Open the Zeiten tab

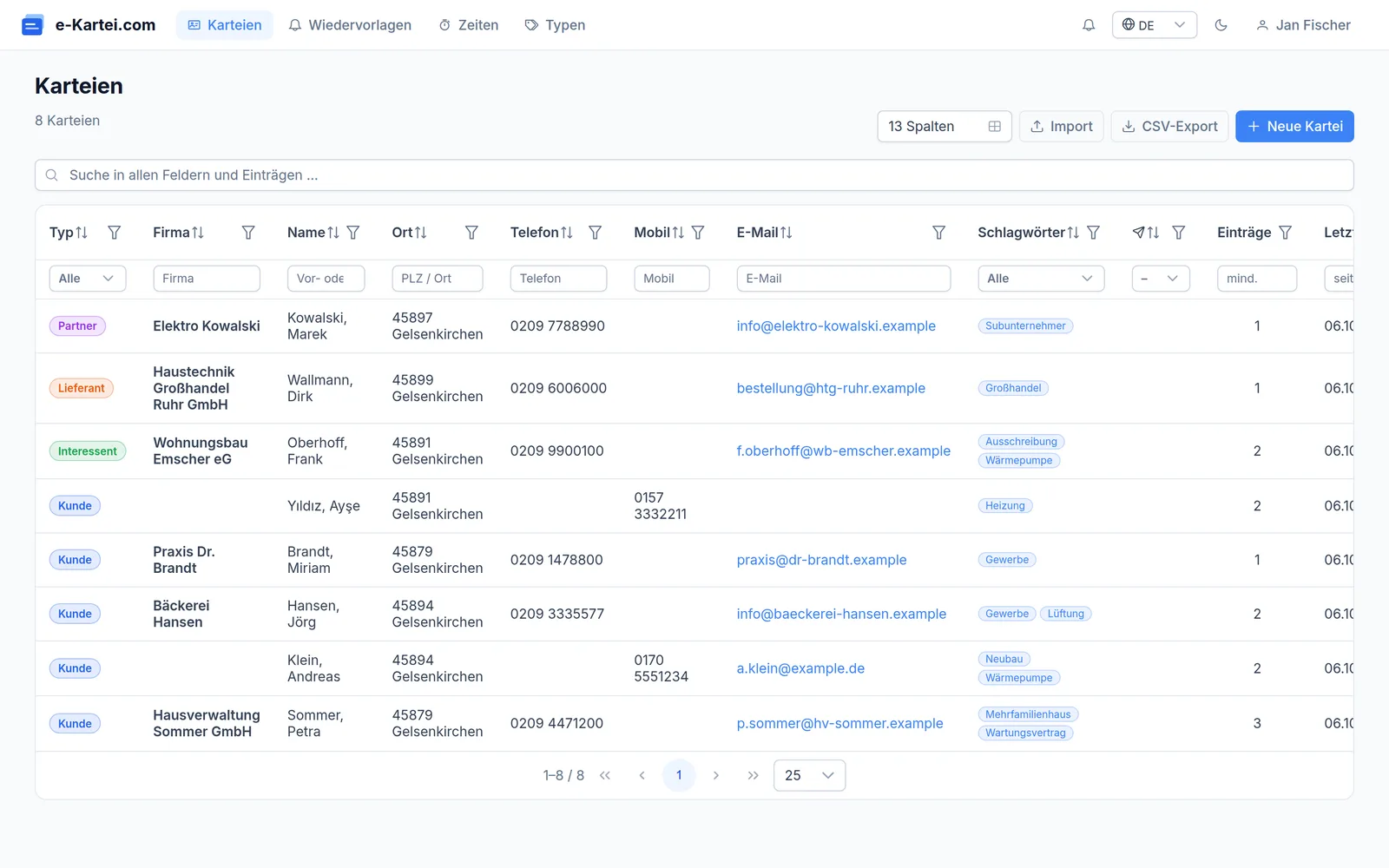(x=469, y=25)
